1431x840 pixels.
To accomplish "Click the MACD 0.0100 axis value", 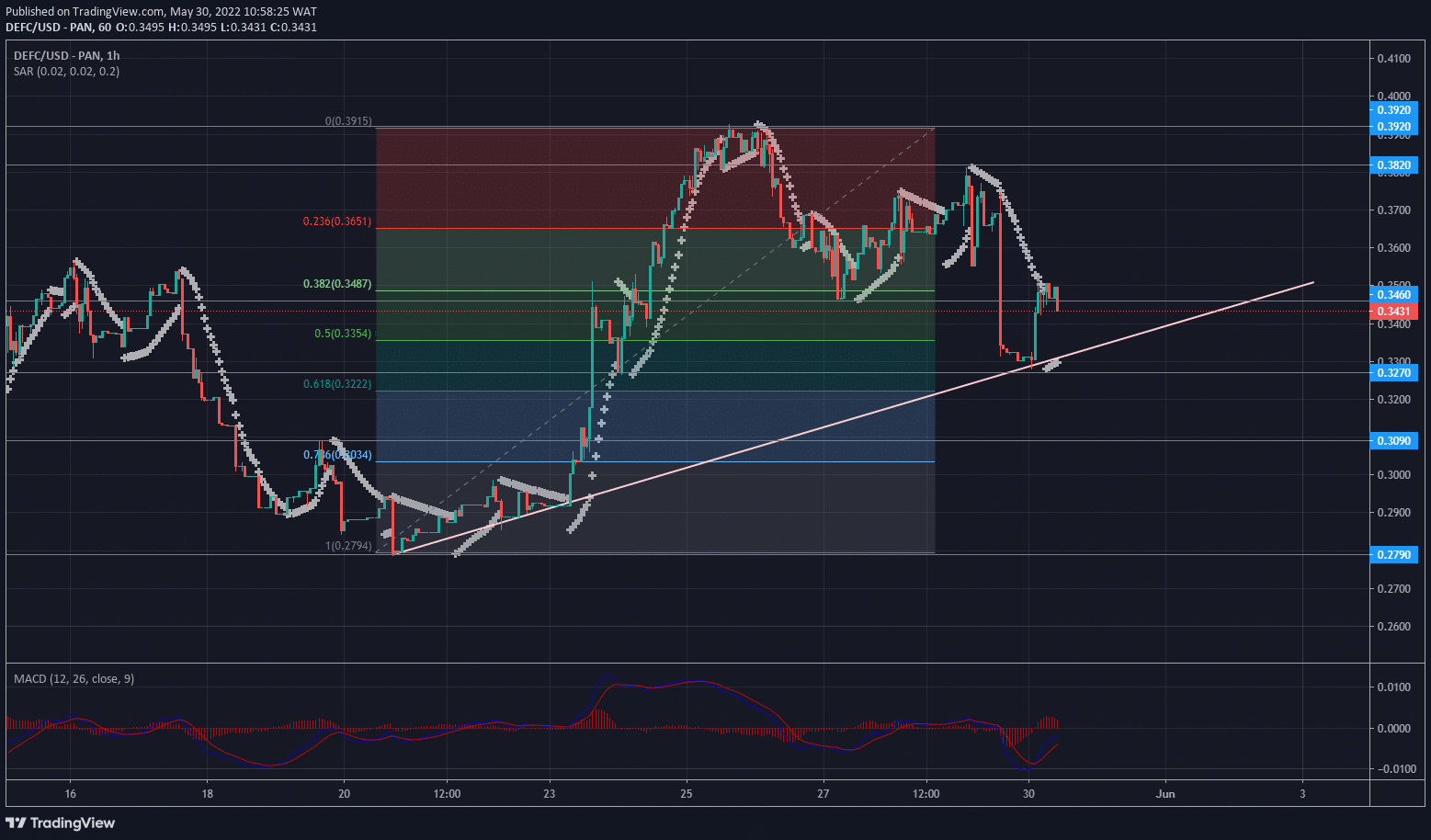I will [1393, 687].
